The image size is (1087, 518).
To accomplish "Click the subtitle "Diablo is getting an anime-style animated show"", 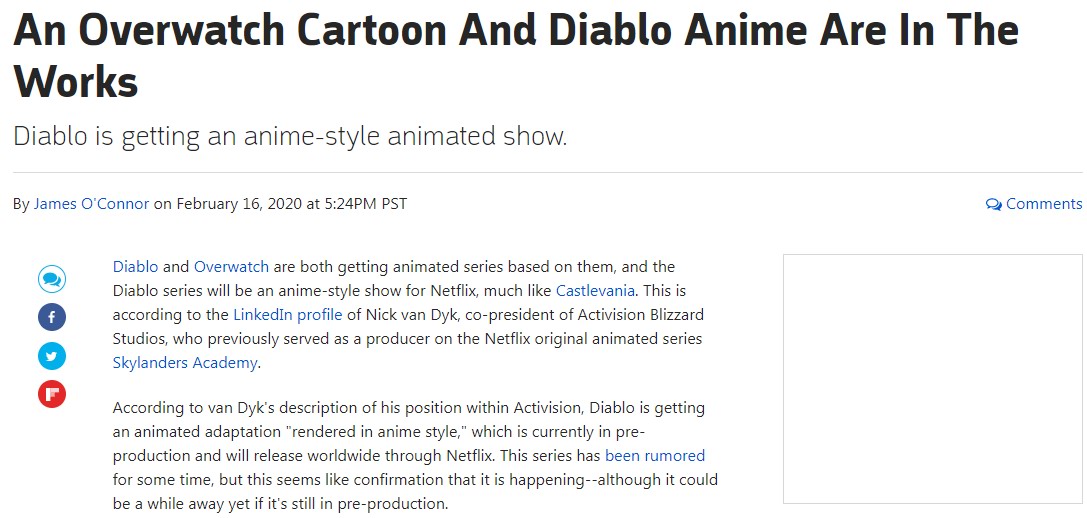I will (x=290, y=136).
